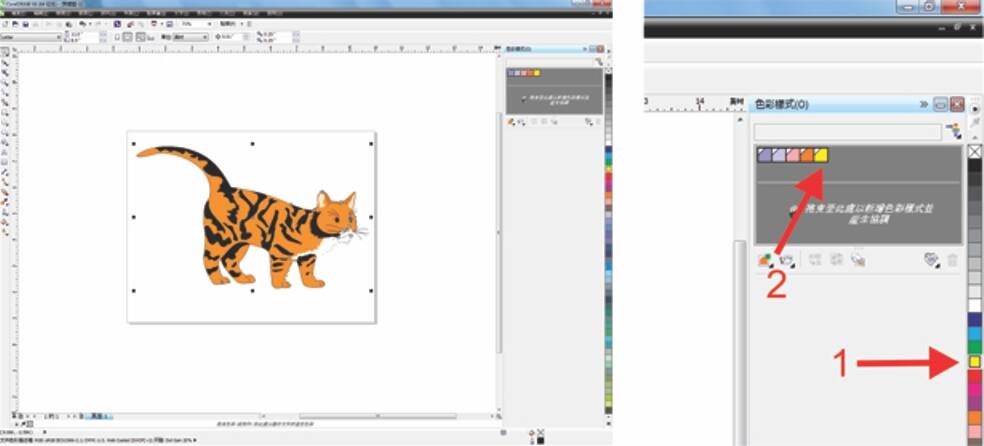
Task: Click the no-color X swatch atop the enlarged palette
Action: [974, 151]
